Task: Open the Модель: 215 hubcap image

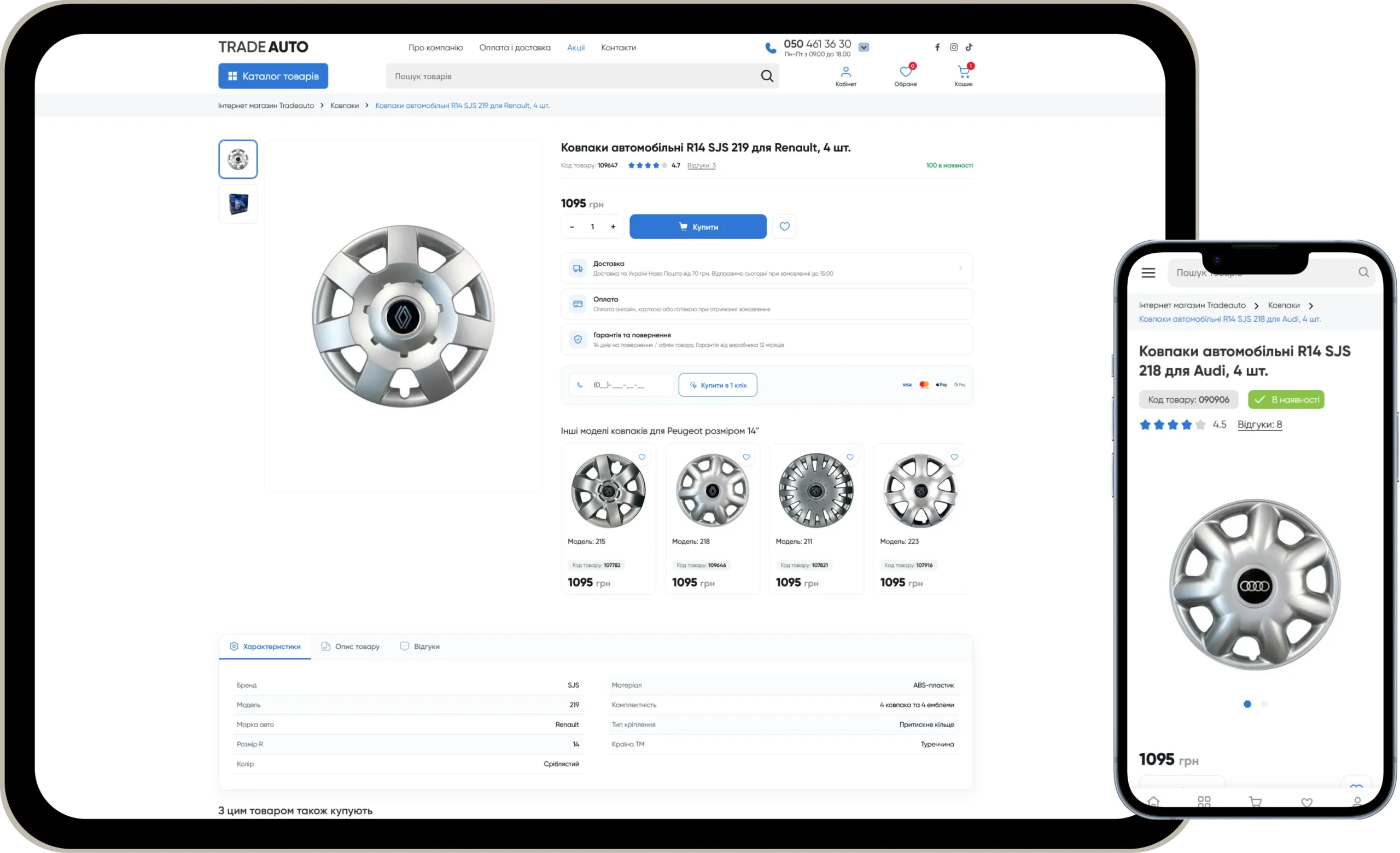Action: [608, 490]
